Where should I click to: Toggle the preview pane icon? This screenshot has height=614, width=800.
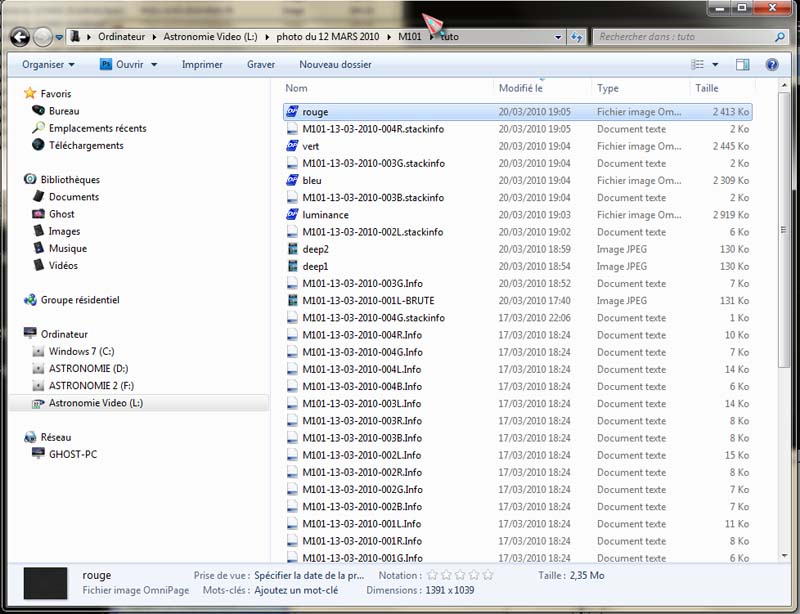point(742,64)
